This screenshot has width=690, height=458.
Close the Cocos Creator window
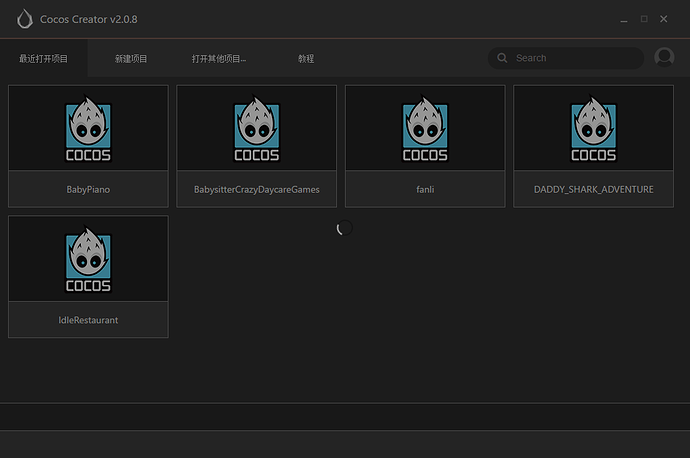click(664, 19)
